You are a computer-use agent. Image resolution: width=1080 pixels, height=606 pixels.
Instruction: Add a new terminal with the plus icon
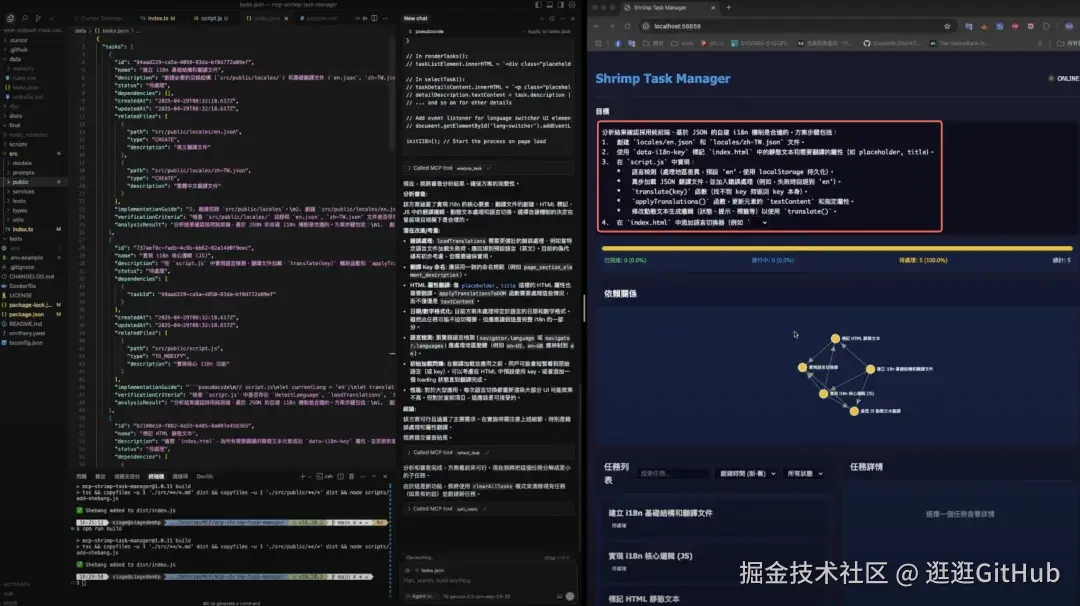302,476
